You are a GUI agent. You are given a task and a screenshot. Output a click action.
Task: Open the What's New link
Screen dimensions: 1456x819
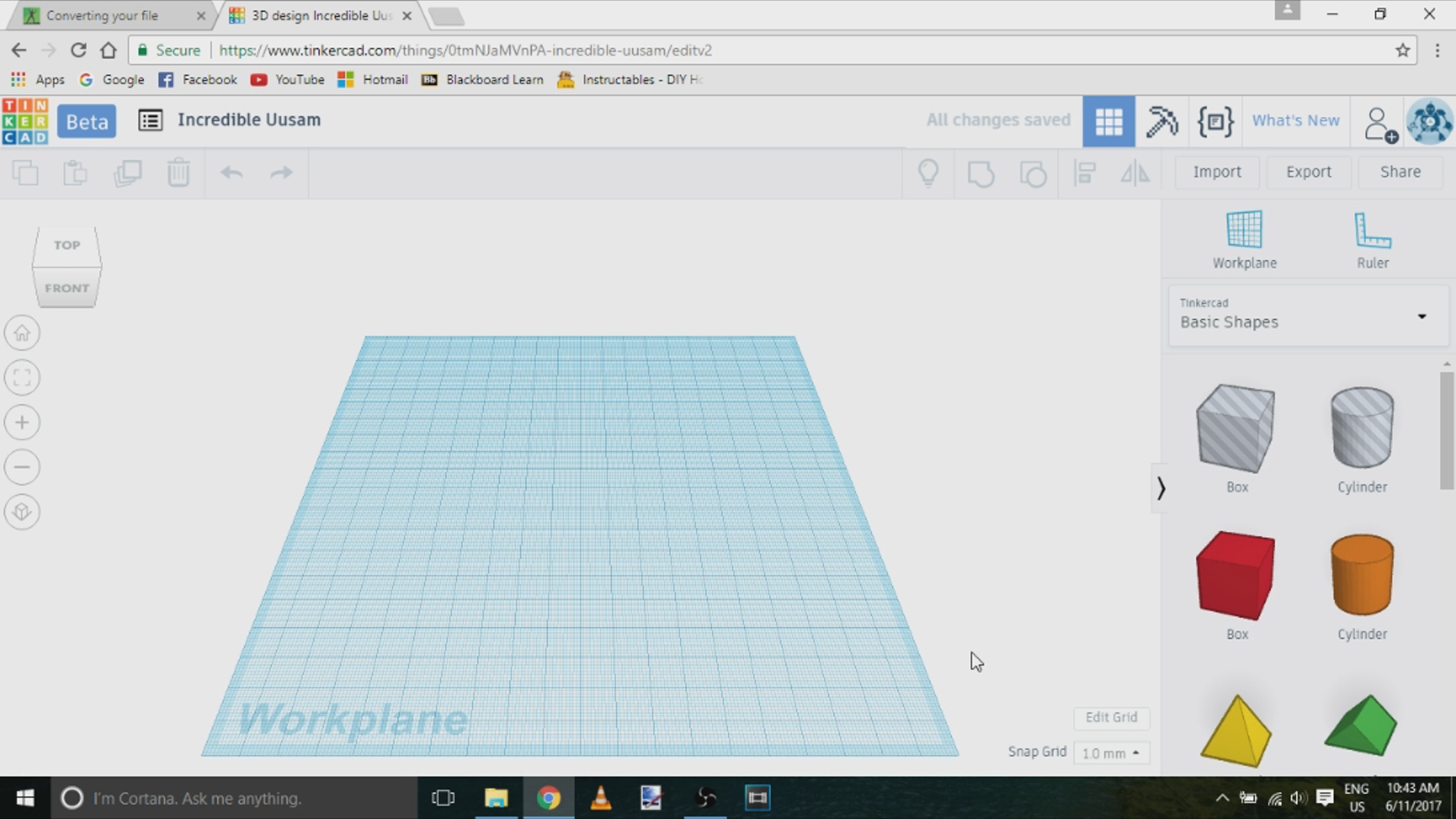click(1295, 121)
